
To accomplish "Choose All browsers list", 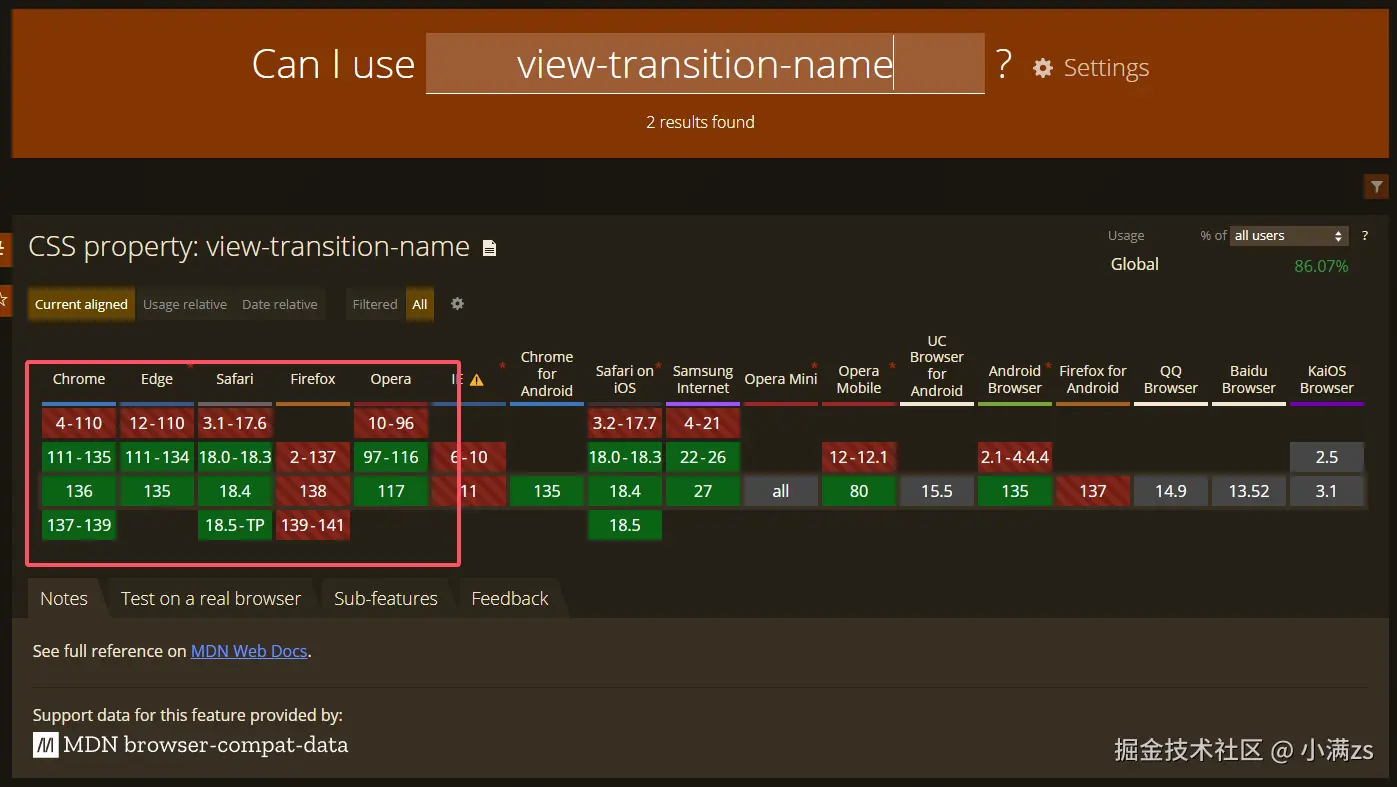I will click(420, 304).
